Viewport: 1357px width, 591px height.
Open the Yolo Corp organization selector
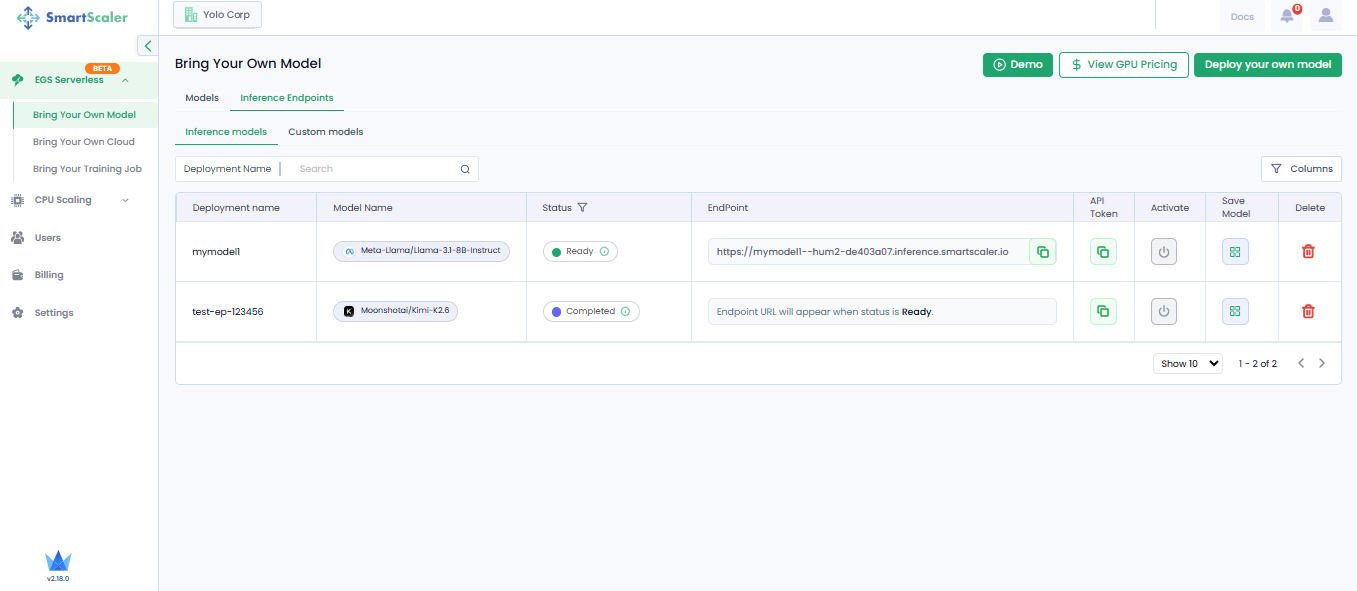coord(217,15)
